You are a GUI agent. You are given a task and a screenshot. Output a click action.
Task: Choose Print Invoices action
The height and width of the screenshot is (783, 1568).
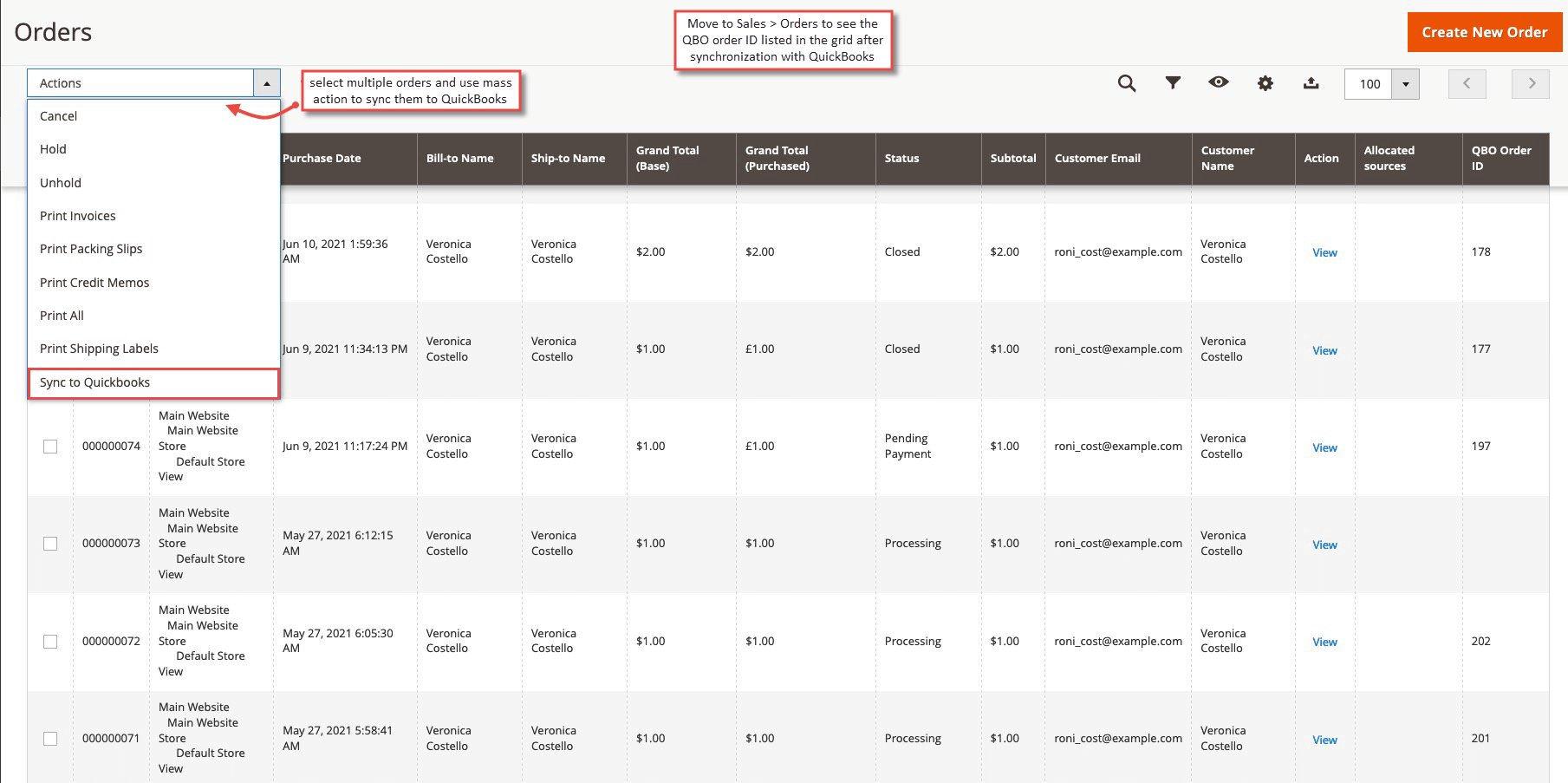tap(154, 216)
